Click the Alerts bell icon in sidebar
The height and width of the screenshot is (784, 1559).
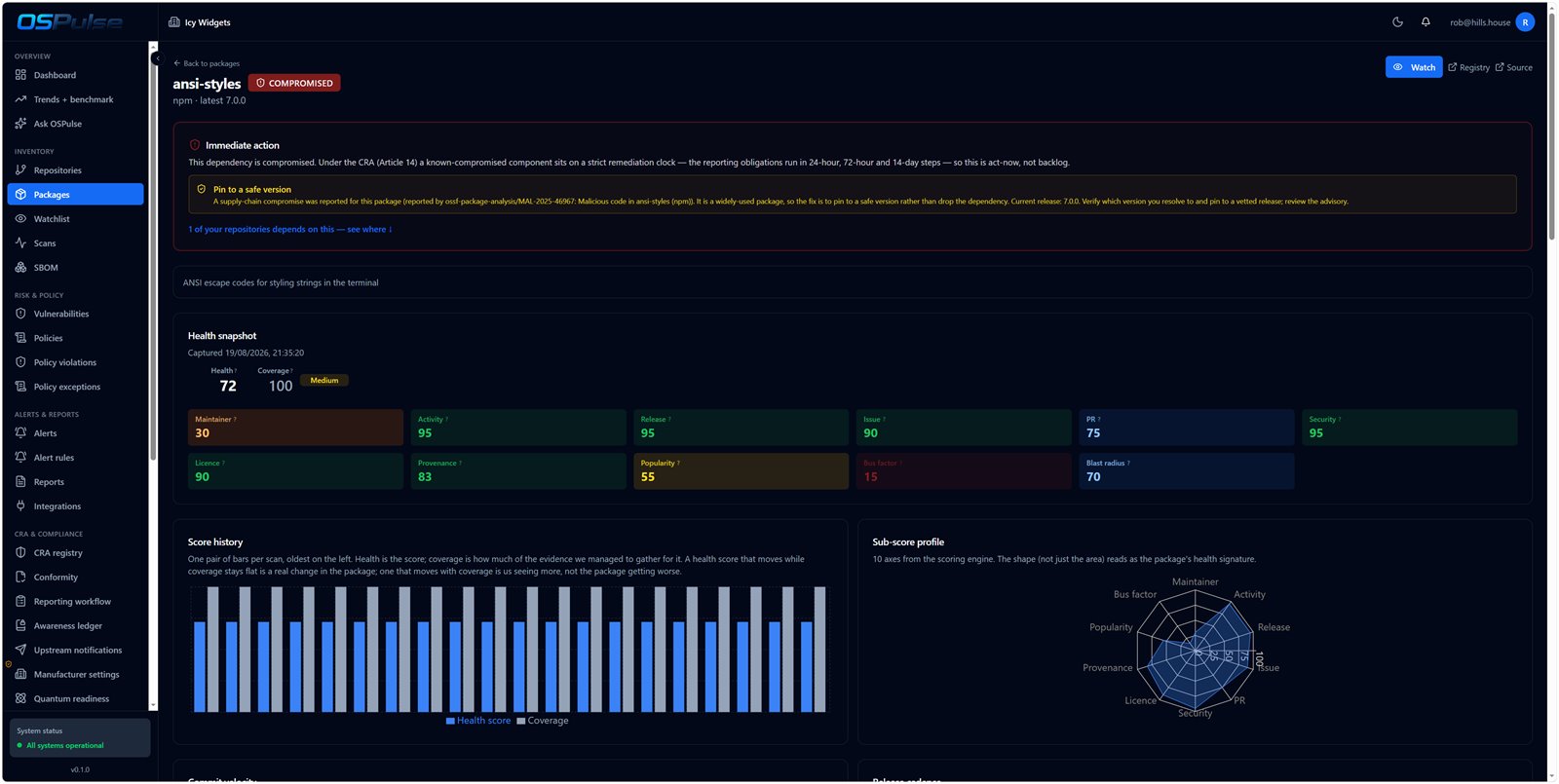tap(20, 433)
